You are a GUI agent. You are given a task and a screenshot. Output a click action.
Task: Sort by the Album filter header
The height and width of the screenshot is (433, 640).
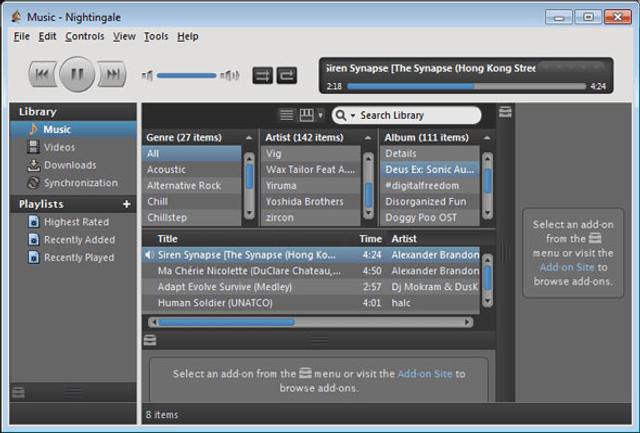(438, 138)
